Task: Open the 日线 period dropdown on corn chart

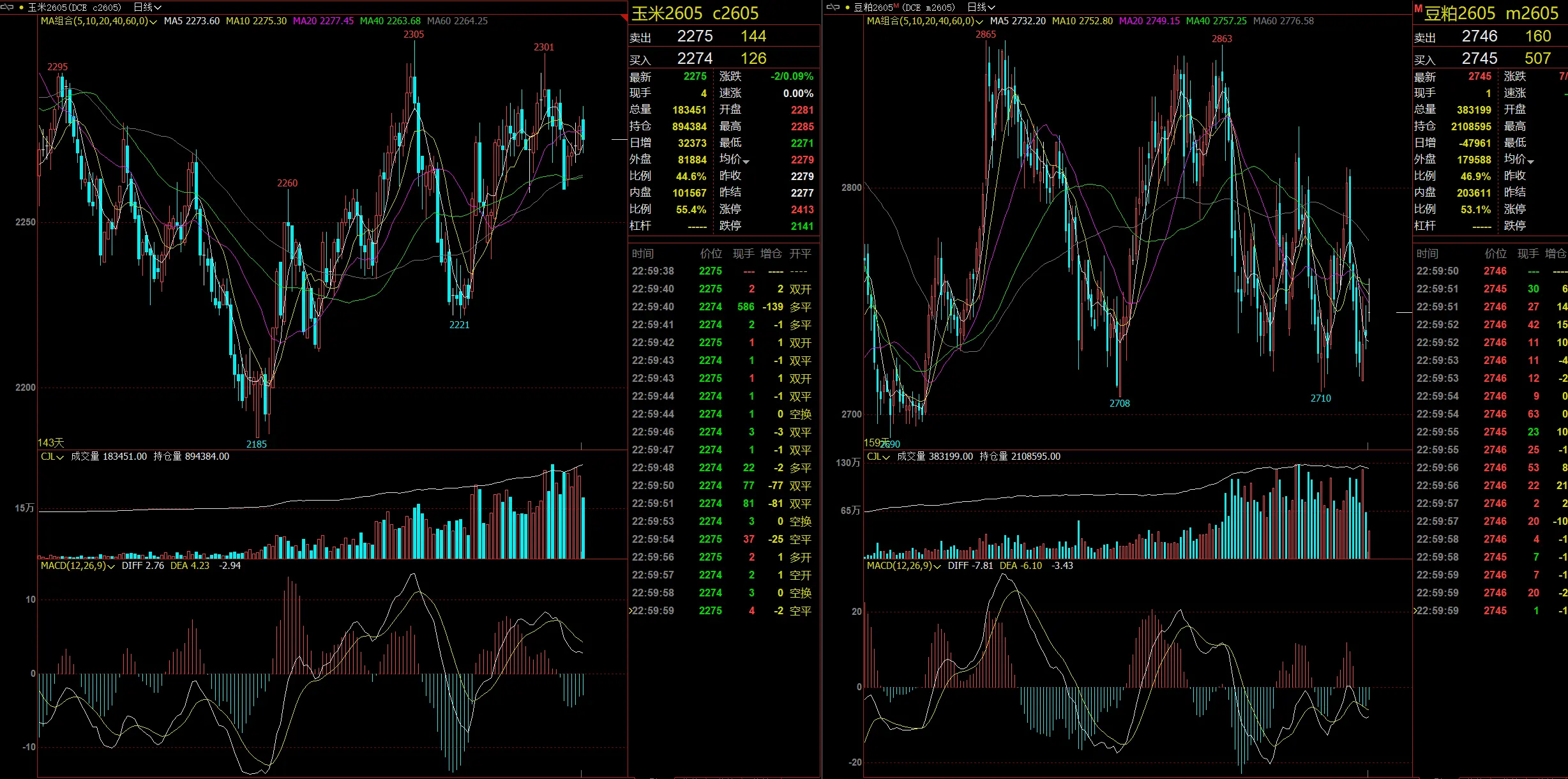Action: click(x=147, y=7)
